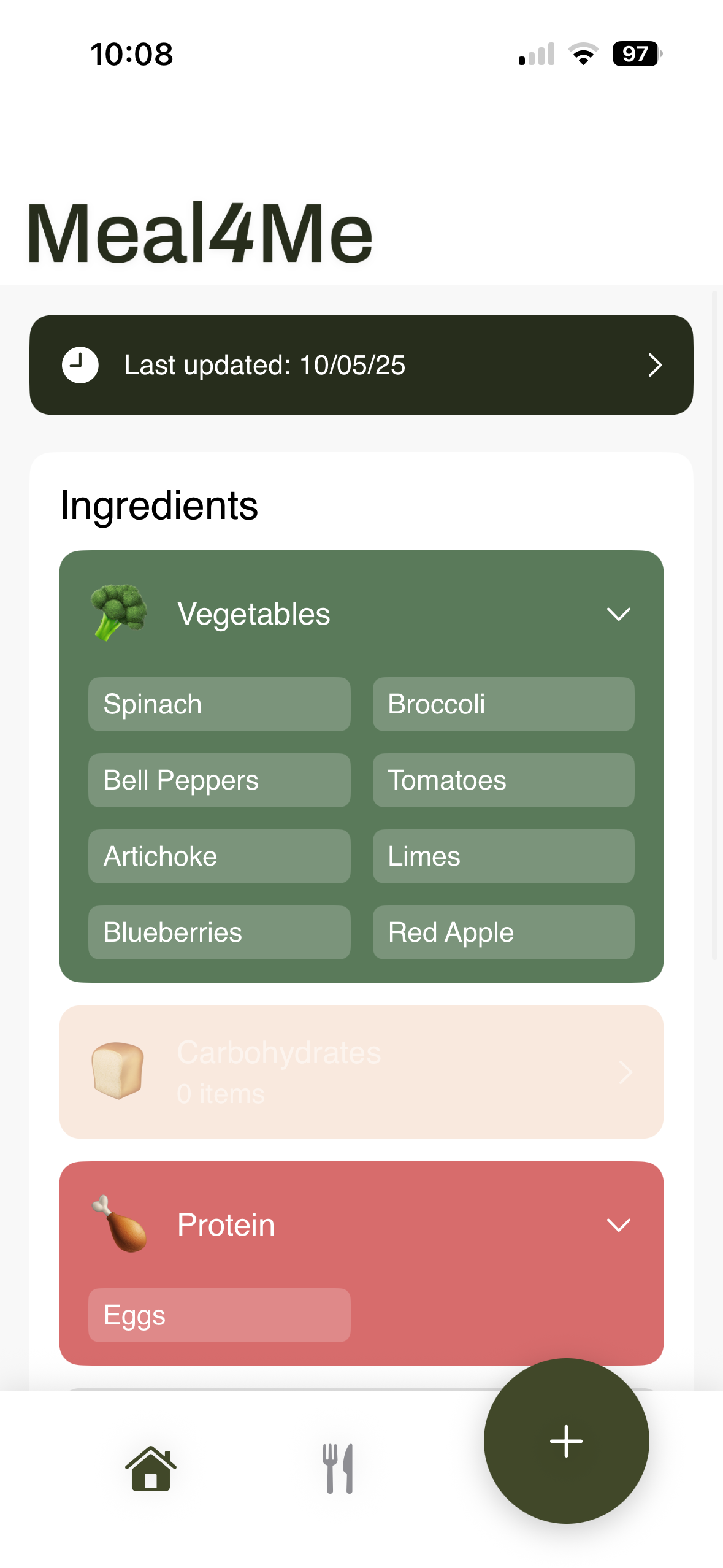Tap the bread Carbohydrates icon
The height and width of the screenshot is (1568, 723).
[x=118, y=1070]
